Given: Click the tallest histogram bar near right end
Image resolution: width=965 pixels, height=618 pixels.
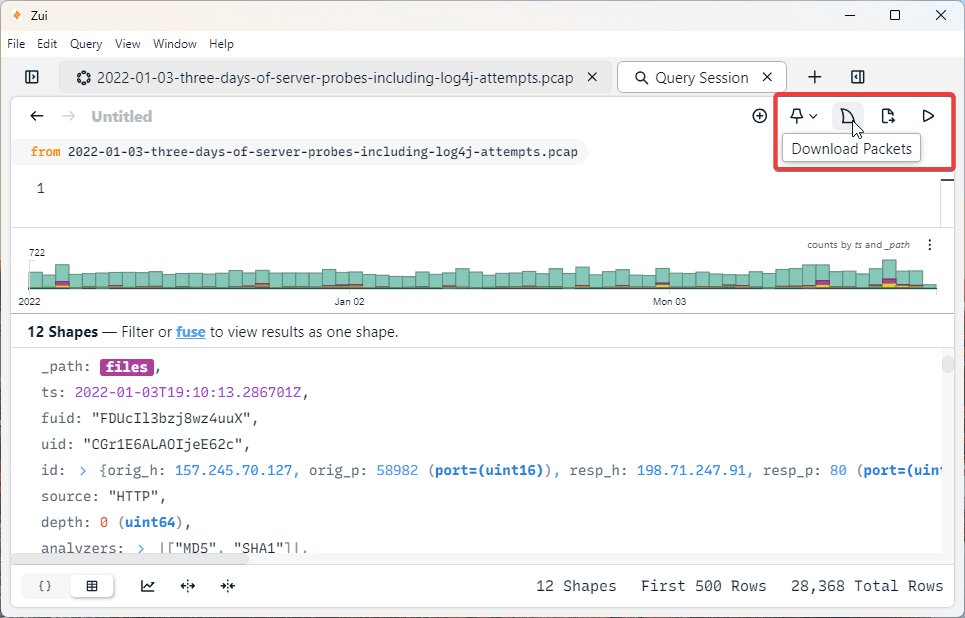Looking at the screenshot, I should point(889,274).
